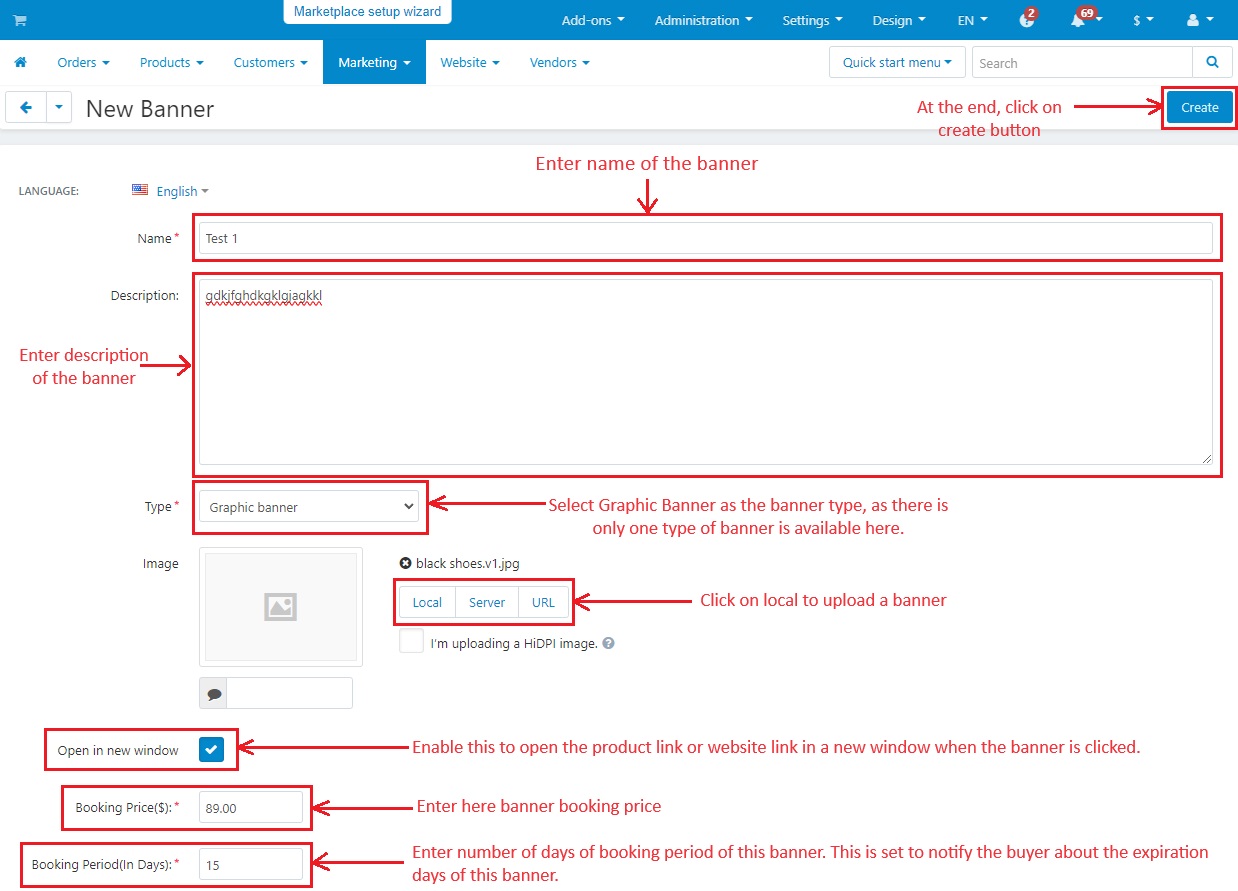Click the Create button
This screenshot has width=1238, height=891.
[1200, 107]
